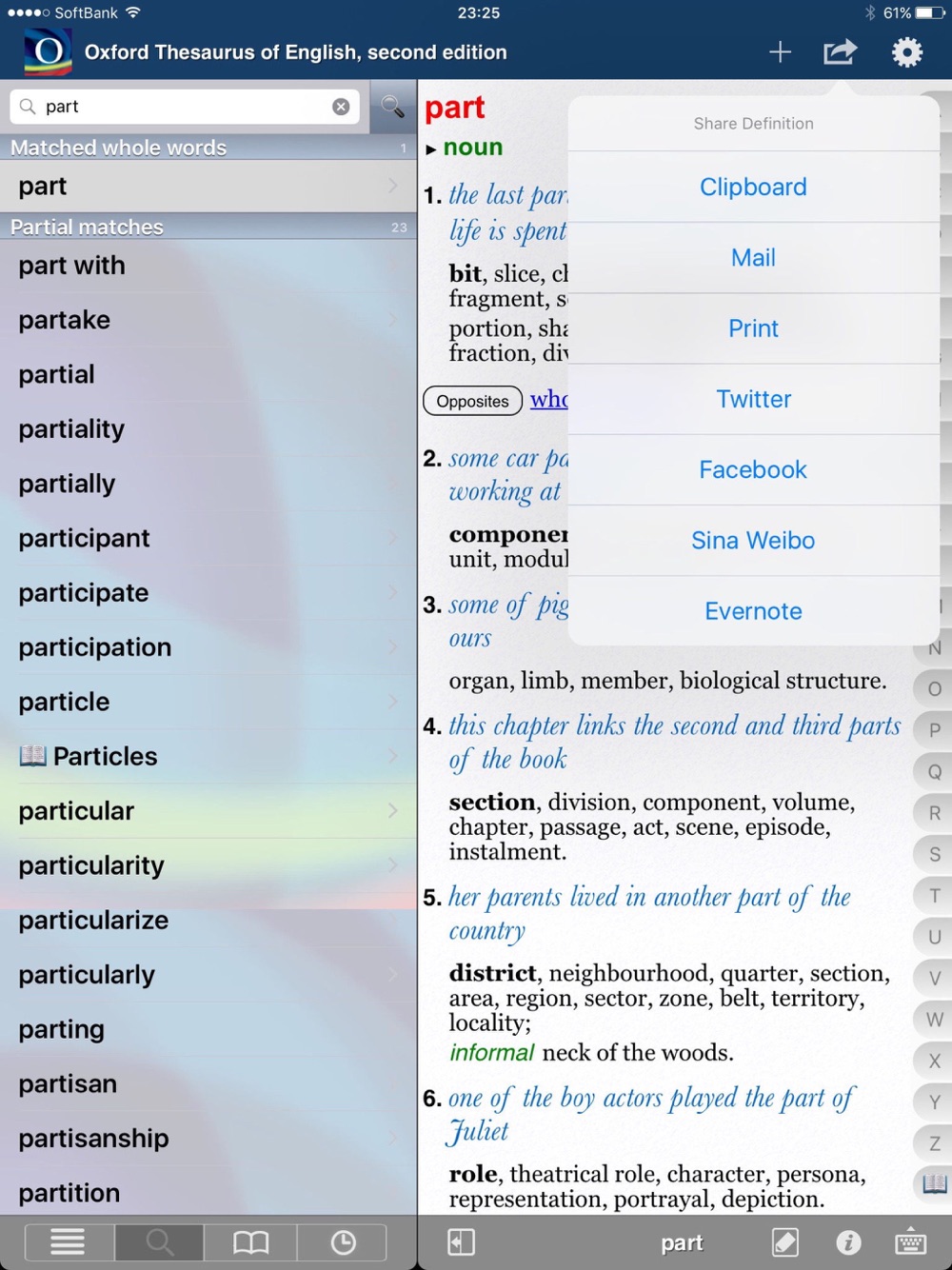
Task: Choose Clipboard in the share menu
Action: click(753, 187)
